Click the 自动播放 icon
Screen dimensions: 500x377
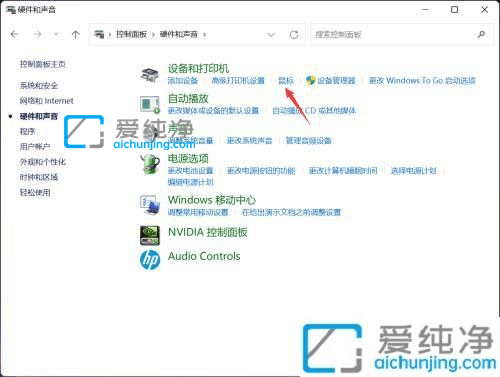(x=150, y=104)
